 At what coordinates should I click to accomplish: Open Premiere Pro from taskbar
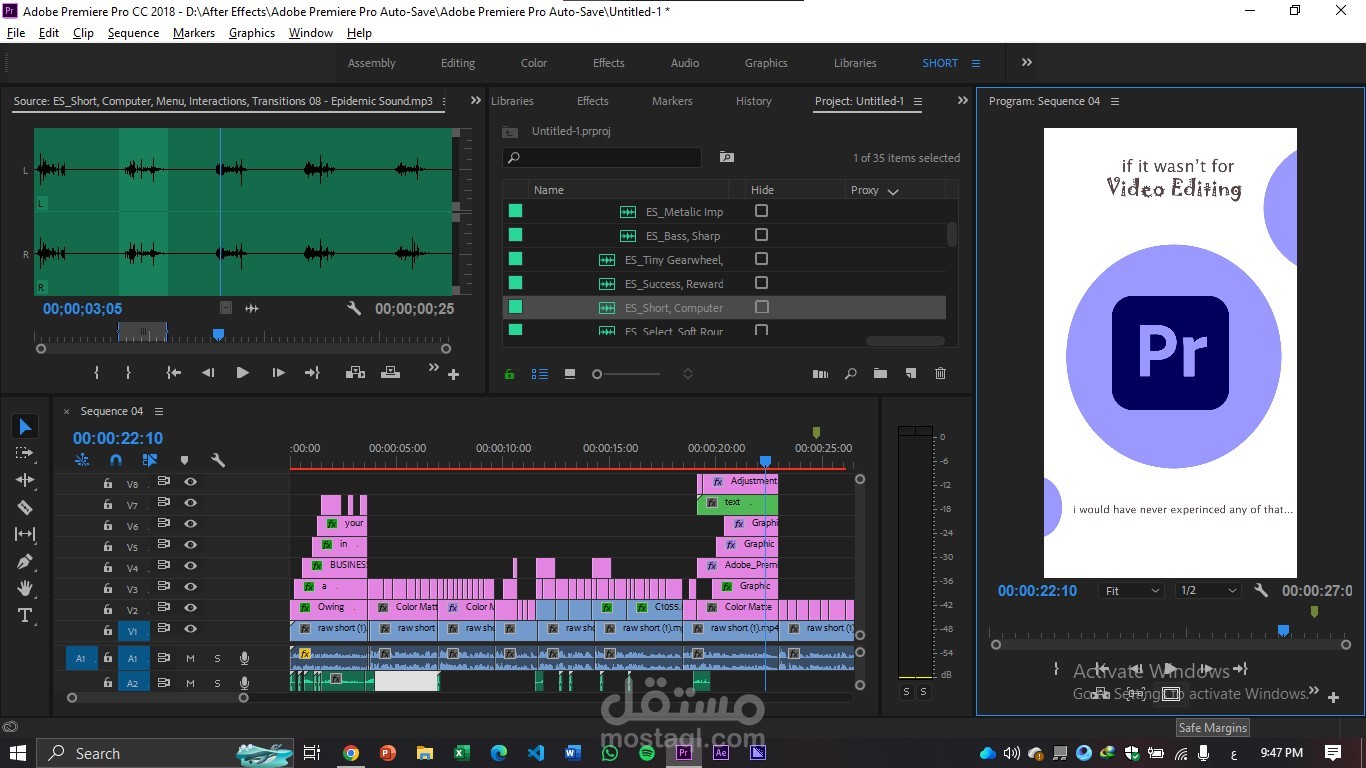pyautogui.click(x=684, y=753)
